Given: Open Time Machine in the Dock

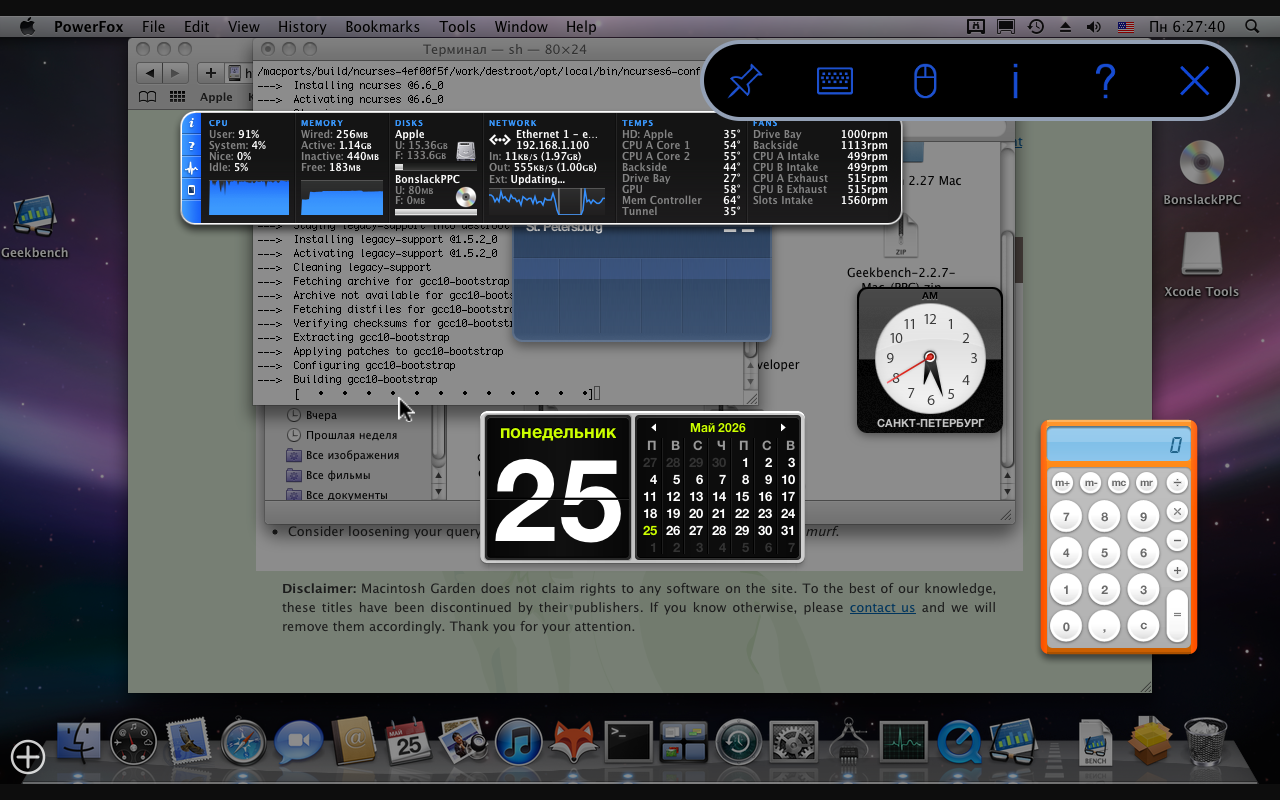Looking at the screenshot, I should 738,744.
